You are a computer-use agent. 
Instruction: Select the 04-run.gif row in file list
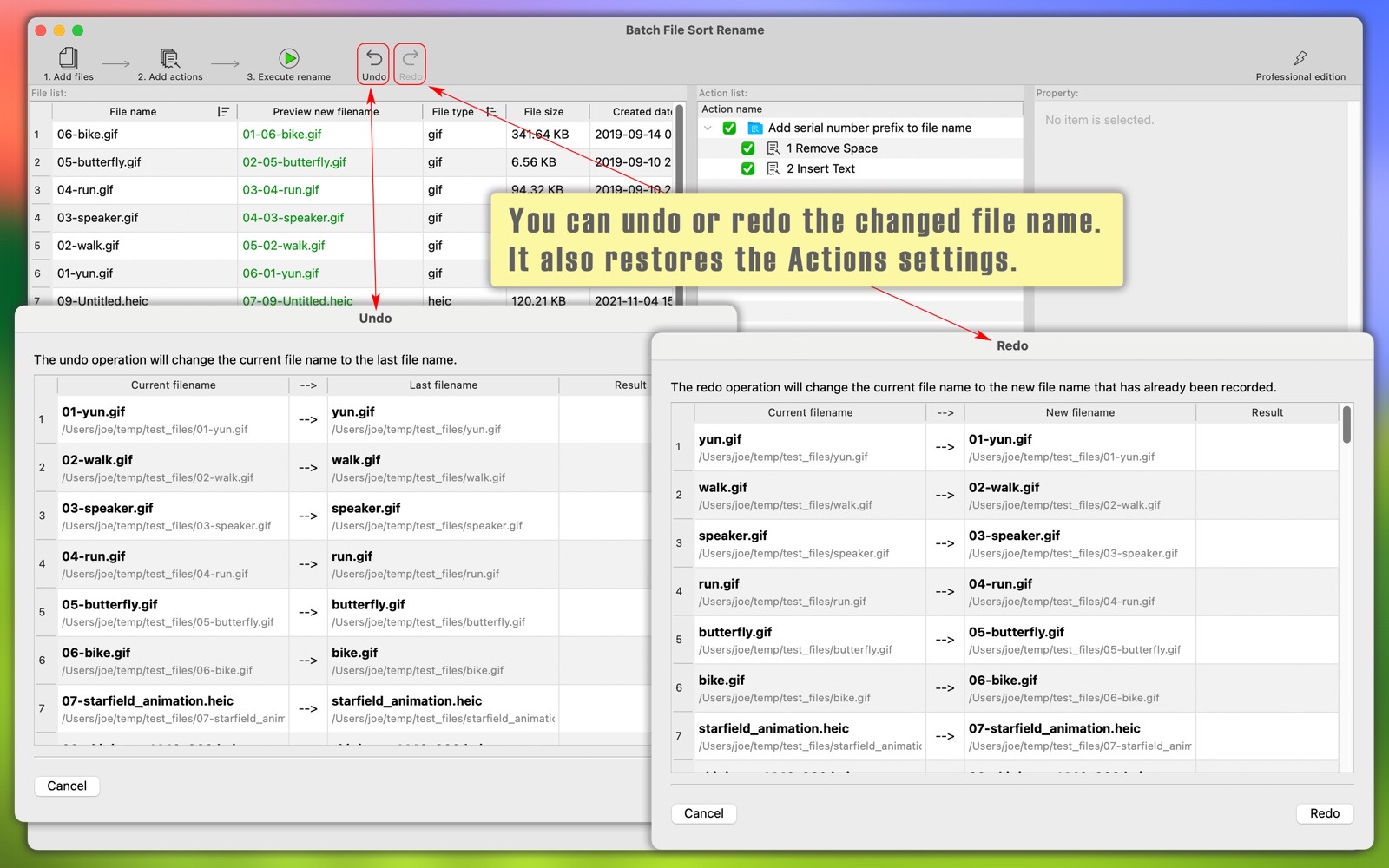(85, 190)
